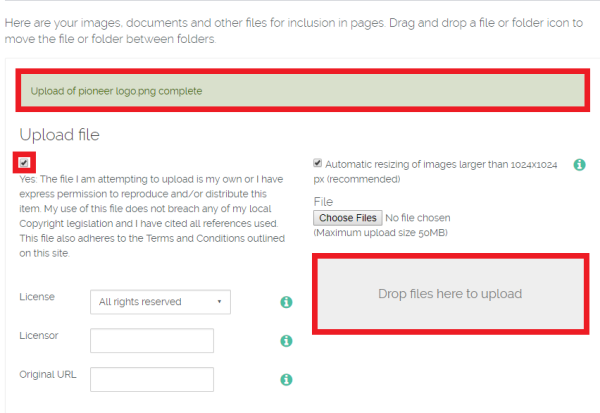Screen dimensions: 600x413
Task: Show help icon for Original URL field
Action: [286, 380]
